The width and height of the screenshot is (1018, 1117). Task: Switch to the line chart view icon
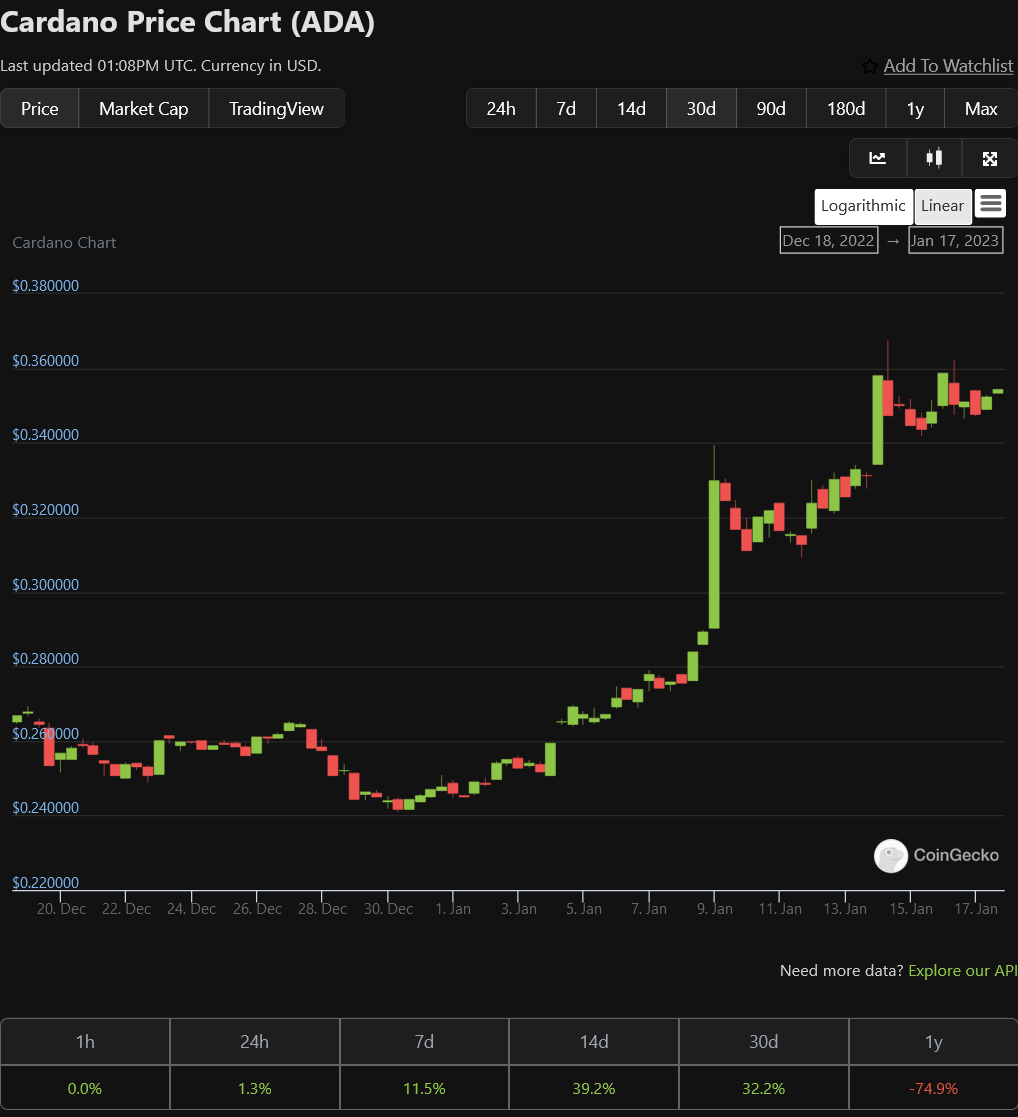pyautogui.click(x=878, y=158)
